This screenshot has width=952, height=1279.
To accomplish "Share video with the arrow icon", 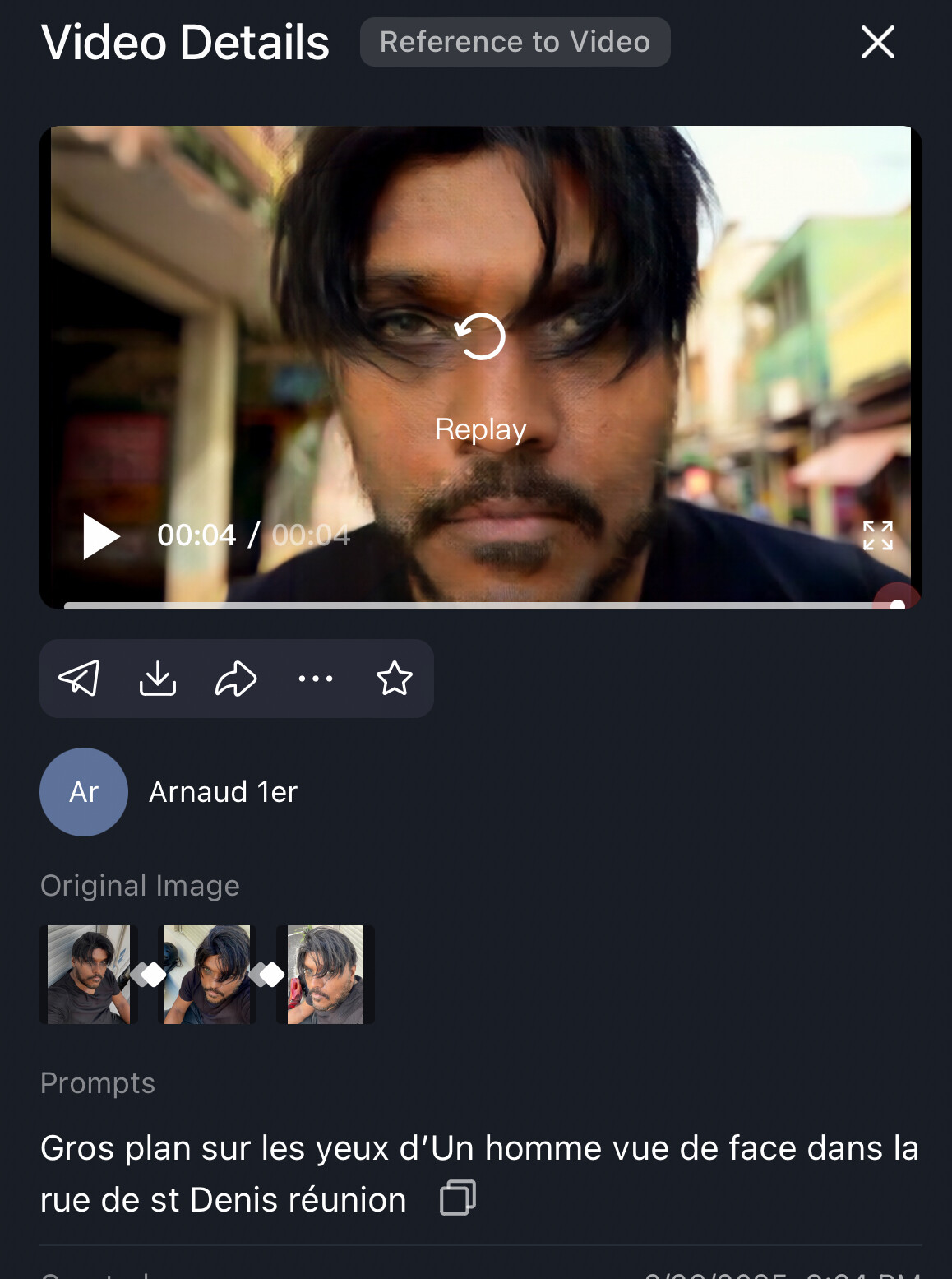I will (236, 679).
